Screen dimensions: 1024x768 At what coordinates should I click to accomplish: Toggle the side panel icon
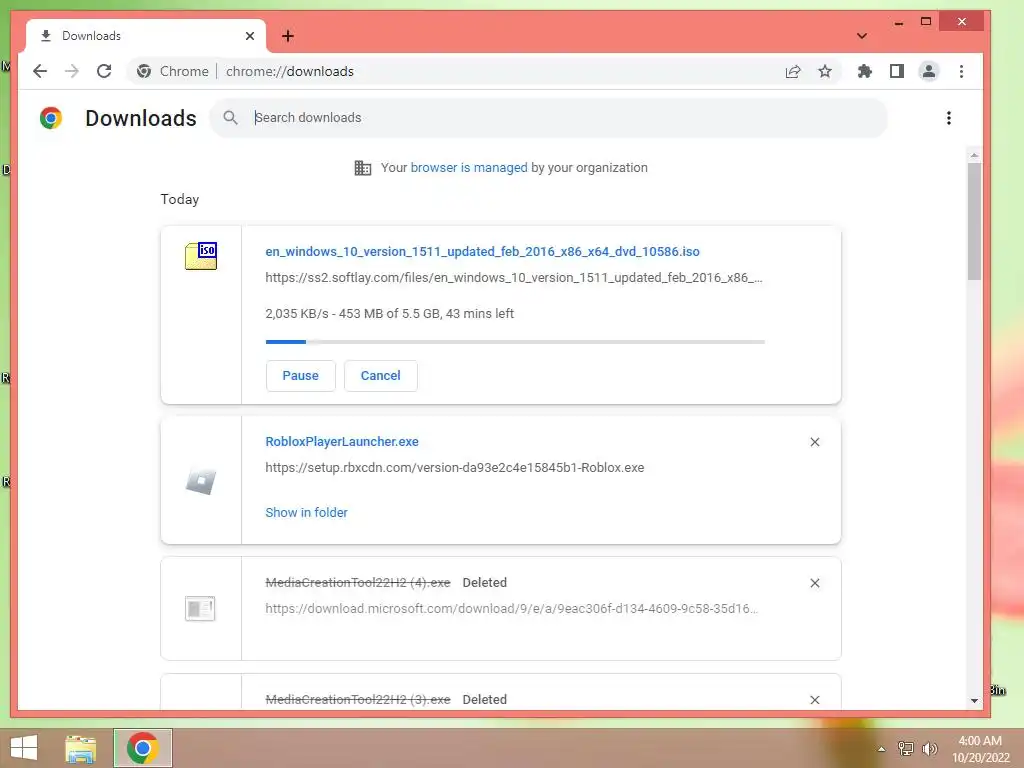click(897, 71)
